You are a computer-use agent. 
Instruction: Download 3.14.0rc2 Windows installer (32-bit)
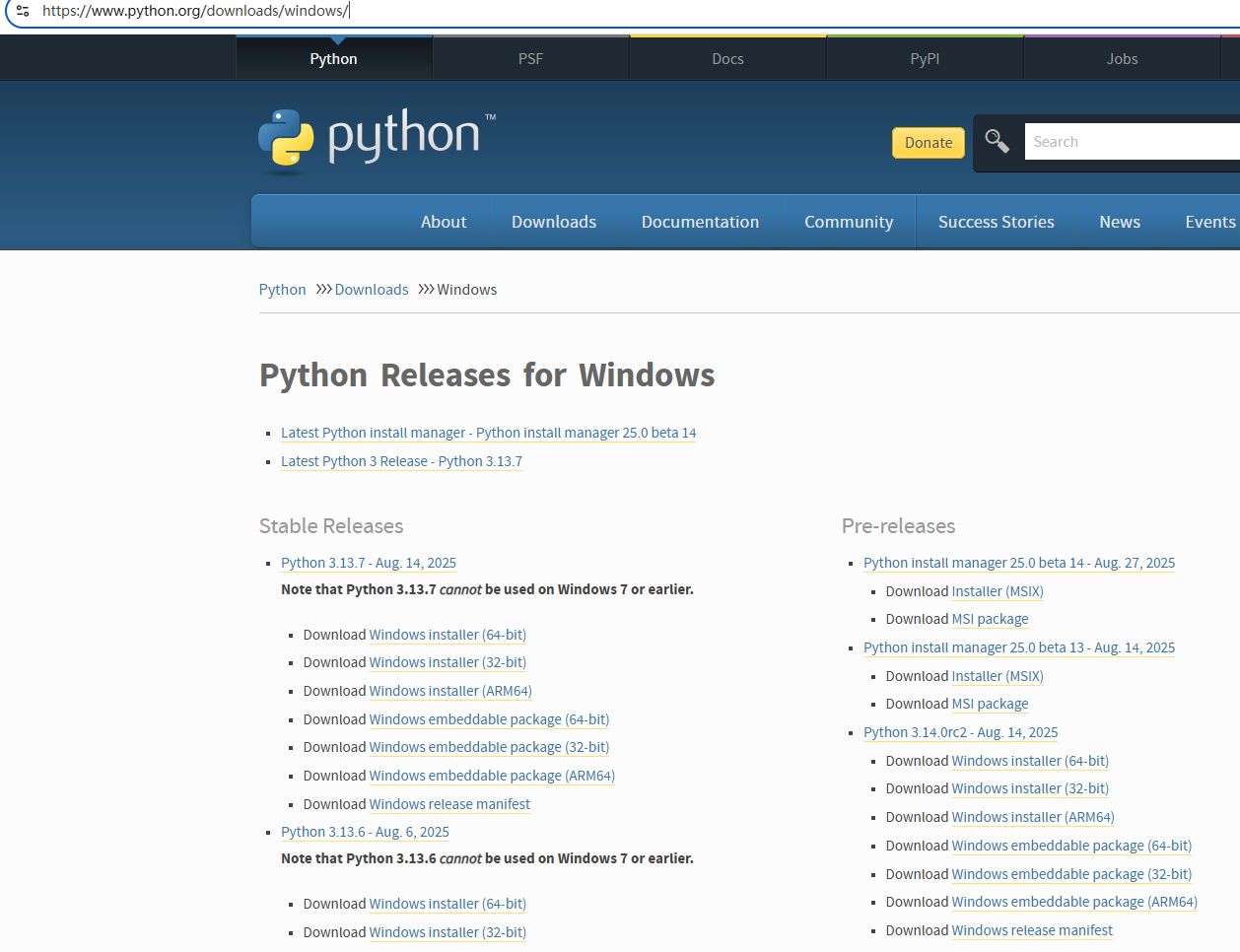point(1030,788)
